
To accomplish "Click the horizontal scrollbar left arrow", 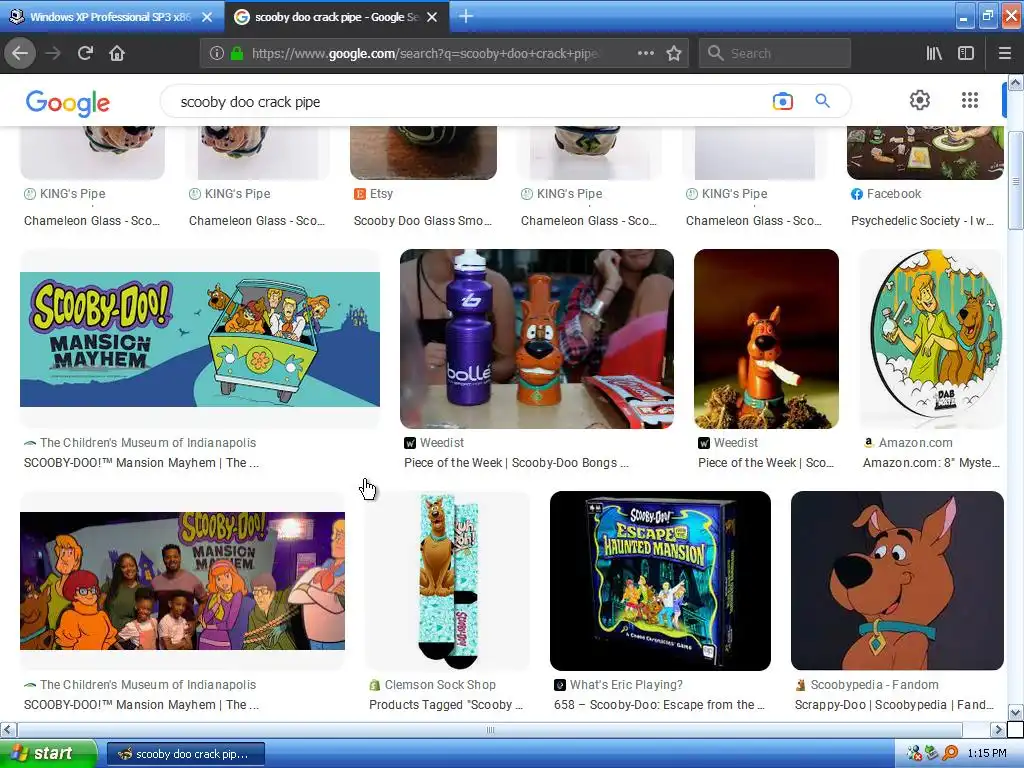I will (8, 729).
